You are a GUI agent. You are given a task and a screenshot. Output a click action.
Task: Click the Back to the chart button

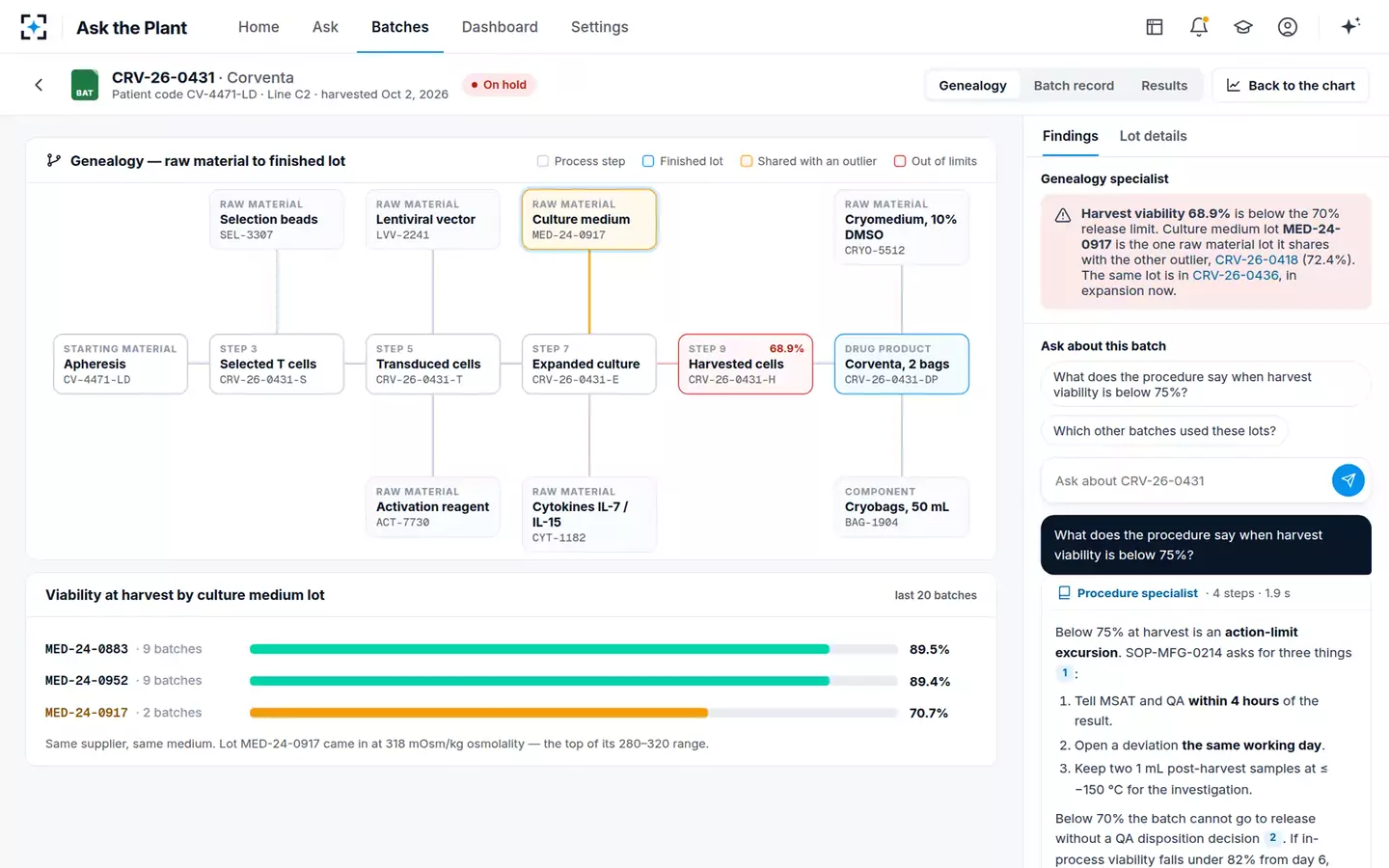(1290, 85)
